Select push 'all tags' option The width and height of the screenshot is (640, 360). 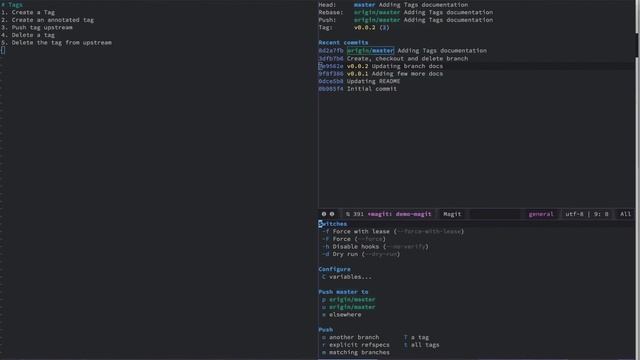click(x=422, y=345)
